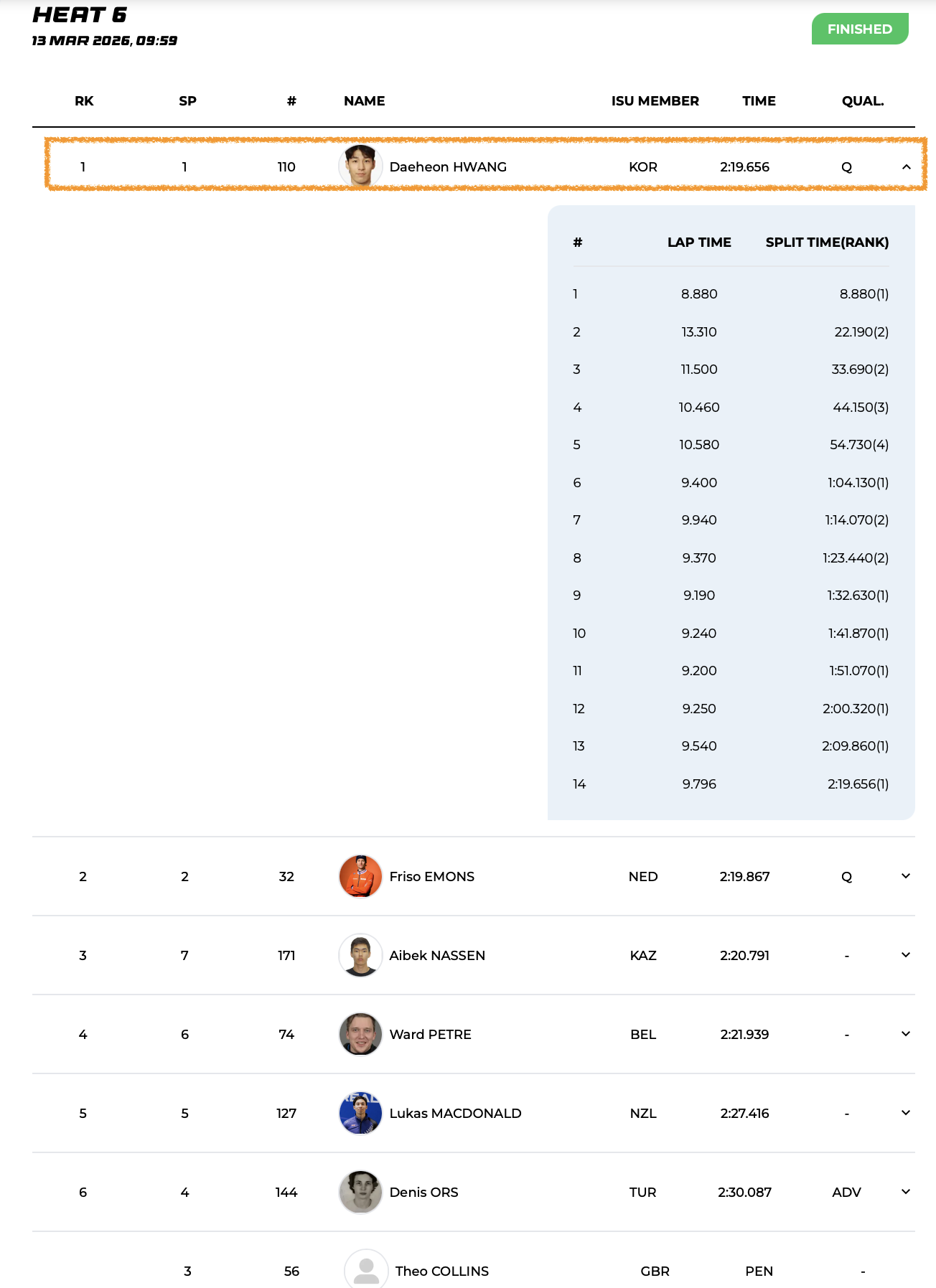Collapse Daeheon HWANG's lap details chevron
The image size is (936, 1288).
(x=906, y=167)
